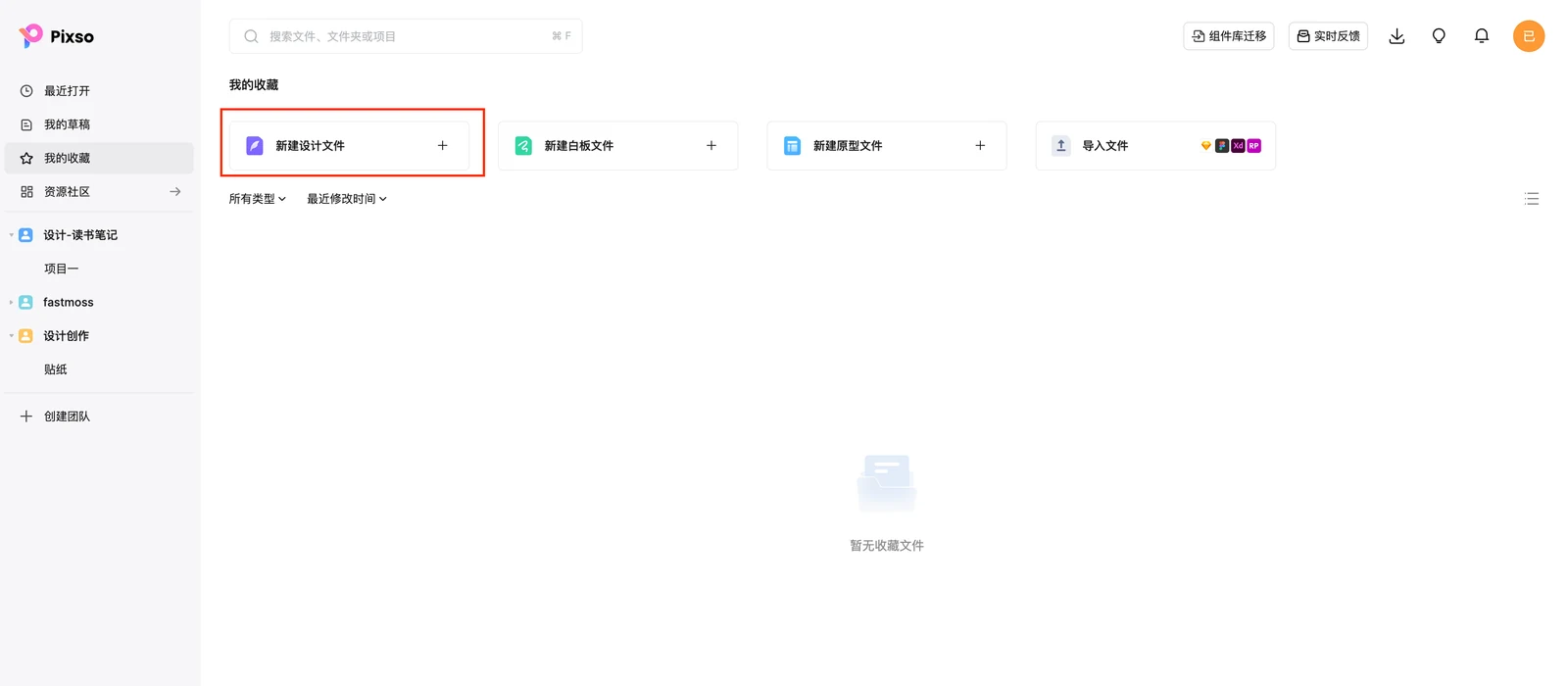Screen dimensions: 1568x686
Task: Click the star icon for 我的收藏
Action: [x=26, y=158]
